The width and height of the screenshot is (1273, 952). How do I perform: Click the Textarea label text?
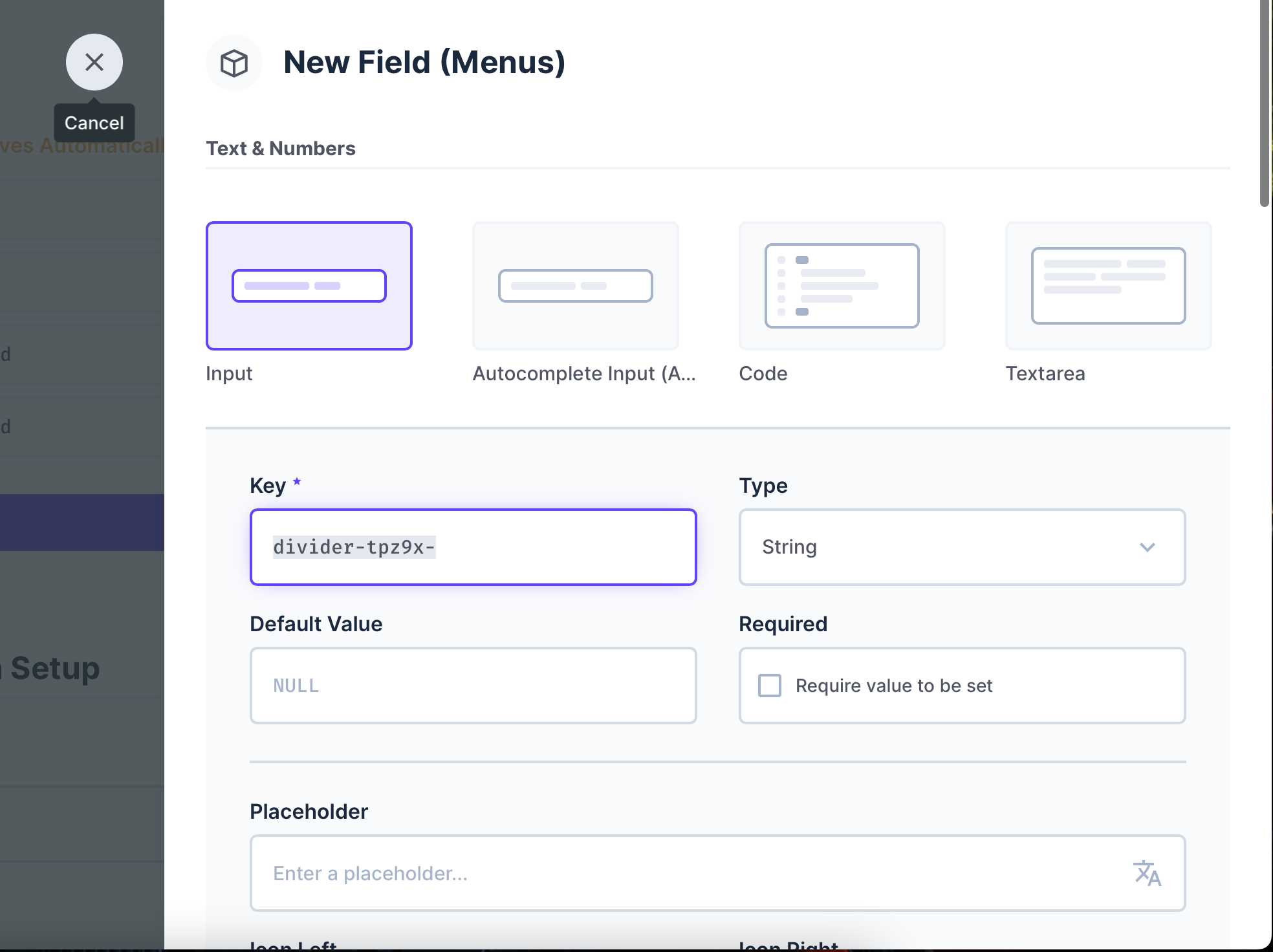point(1045,373)
